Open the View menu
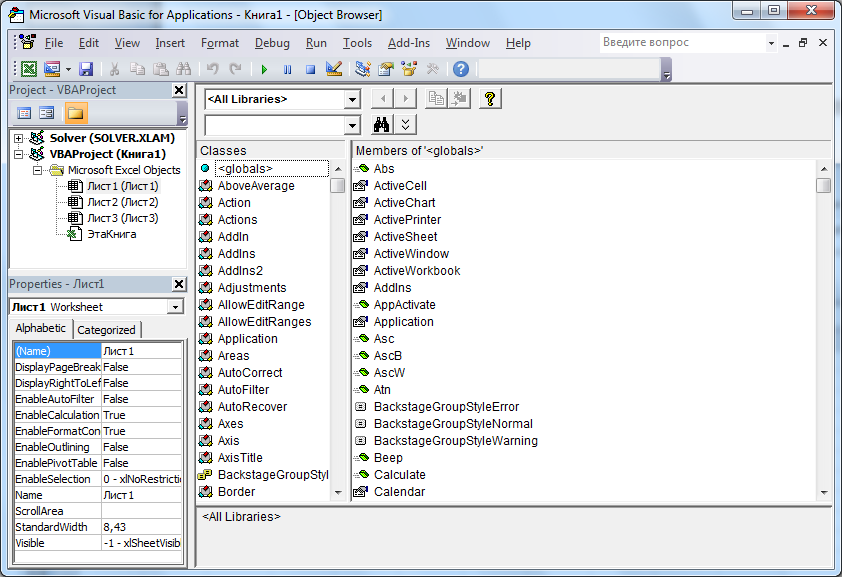Viewport: 842px width, 577px height. pos(127,43)
